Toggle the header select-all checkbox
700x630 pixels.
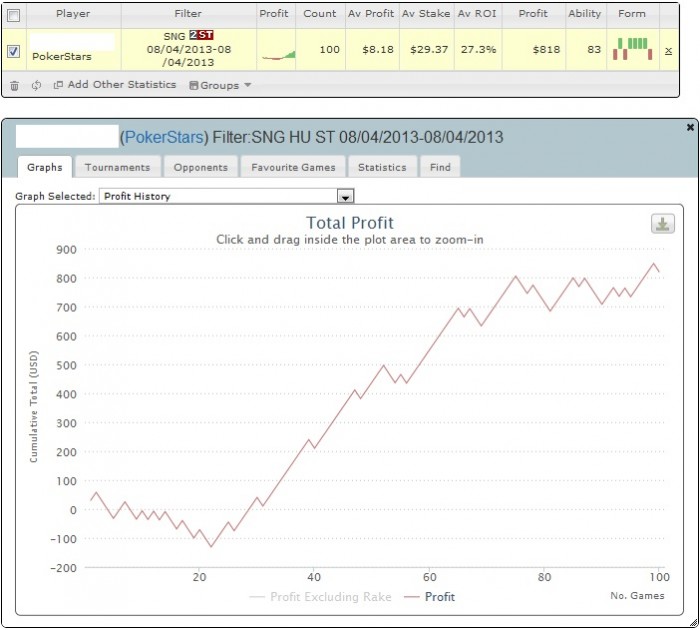14,16
